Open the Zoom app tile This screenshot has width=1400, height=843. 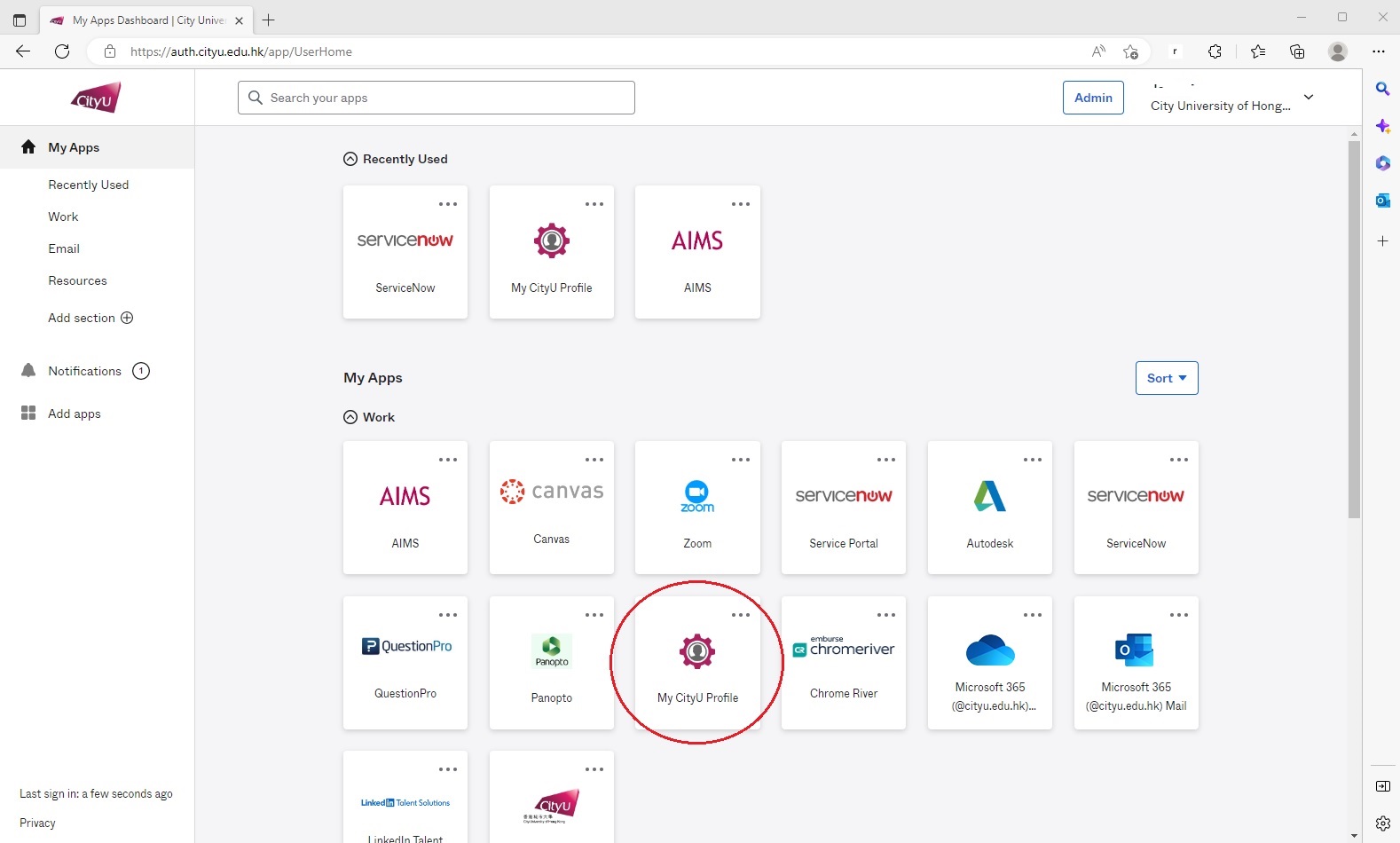[x=697, y=509]
